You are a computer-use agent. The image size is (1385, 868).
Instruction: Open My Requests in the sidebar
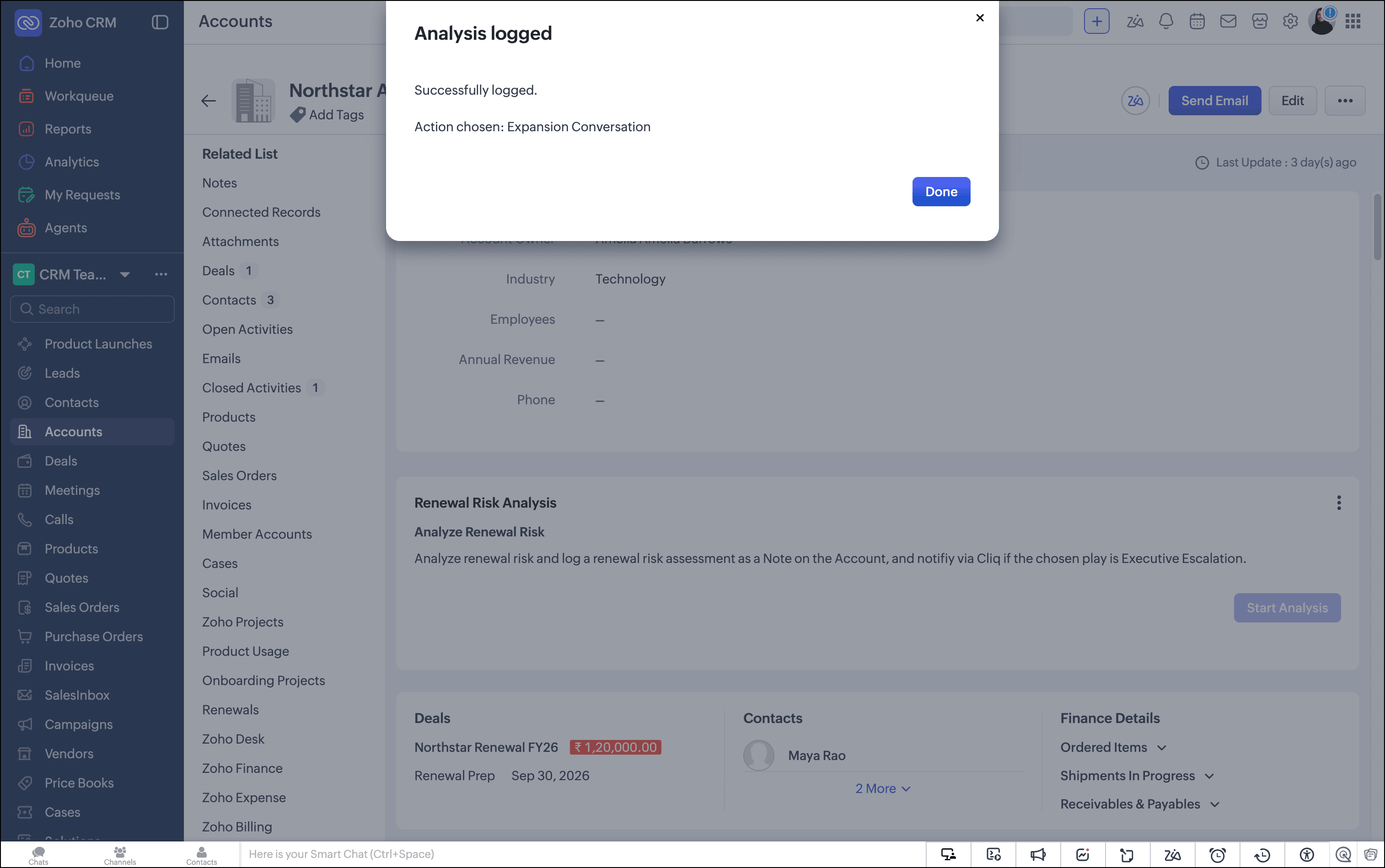[x=83, y=195]
